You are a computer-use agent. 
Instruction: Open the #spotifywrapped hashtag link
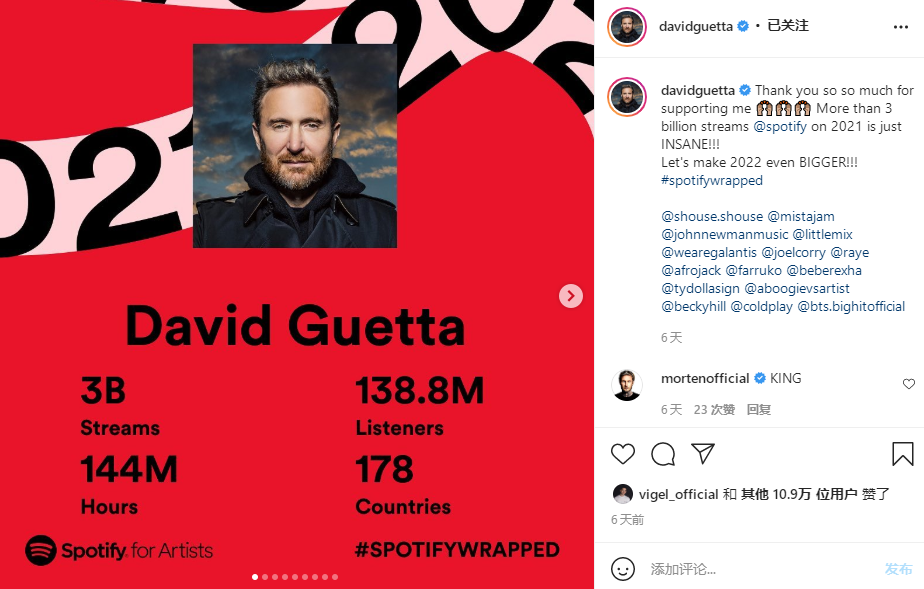coord(712,180)
